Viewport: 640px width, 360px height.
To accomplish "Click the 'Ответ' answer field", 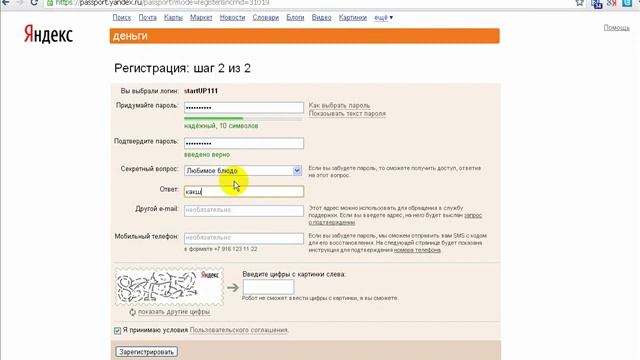I will pos(244,191).
